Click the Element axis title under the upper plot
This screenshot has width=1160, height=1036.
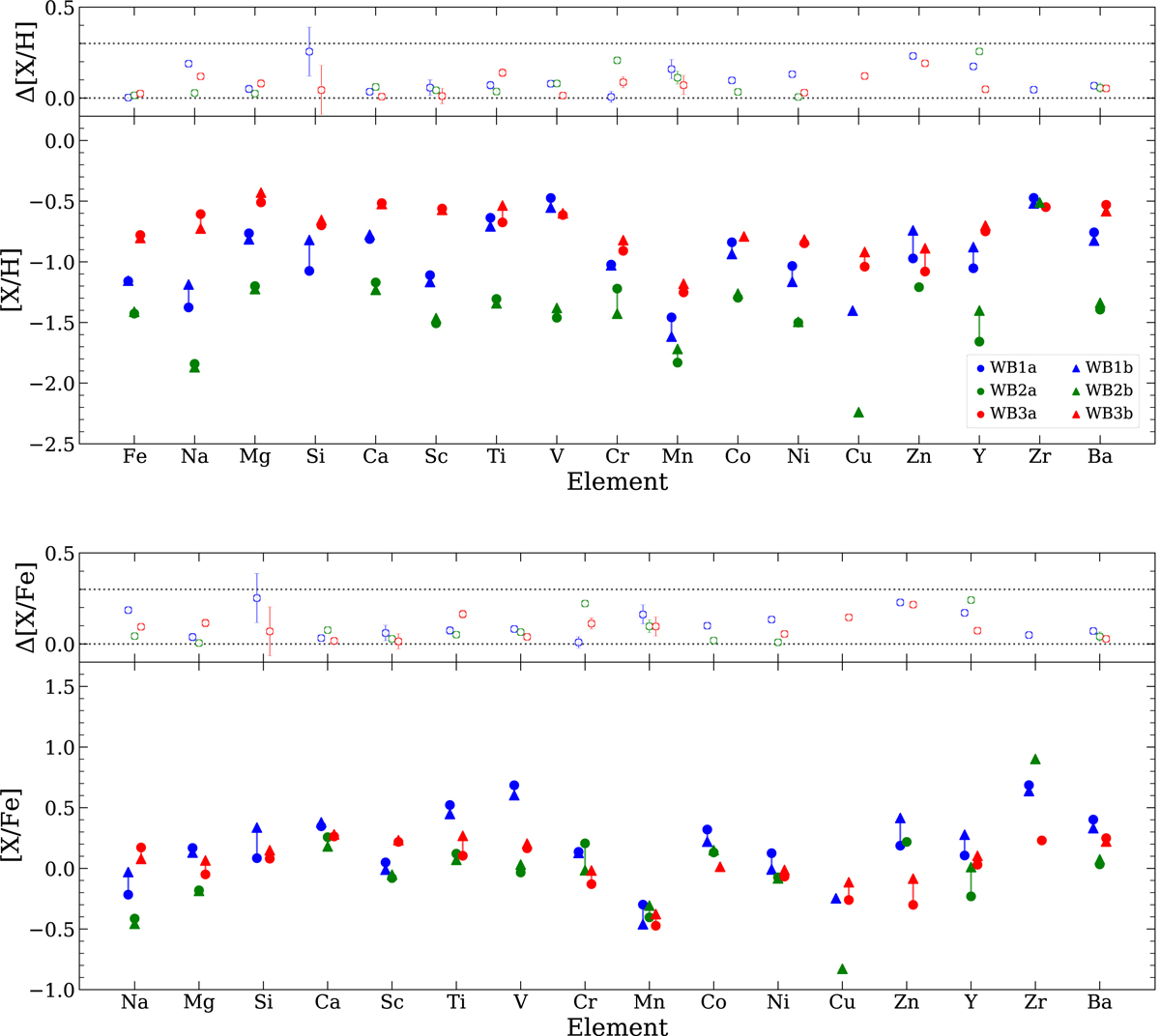coord(618,481)
